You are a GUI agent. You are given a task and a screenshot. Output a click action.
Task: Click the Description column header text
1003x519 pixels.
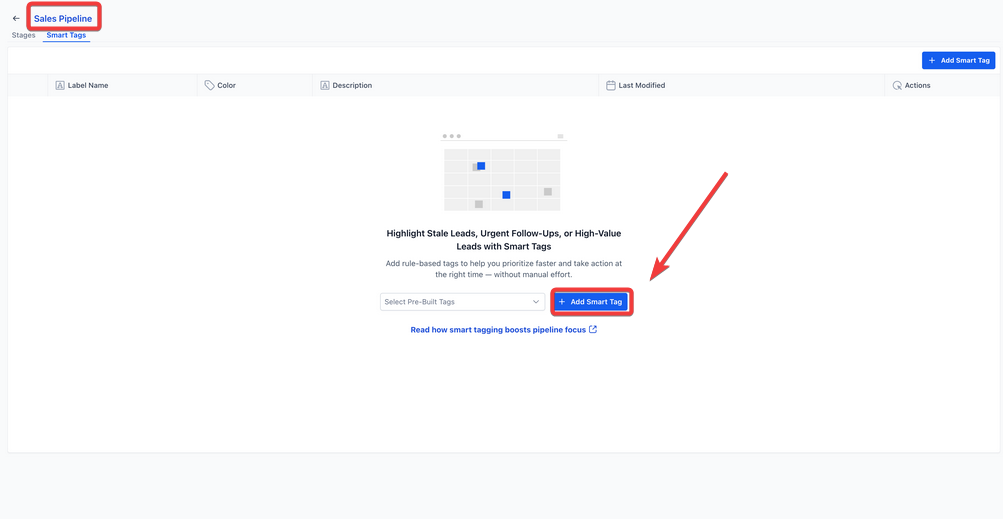click(352, 86)
